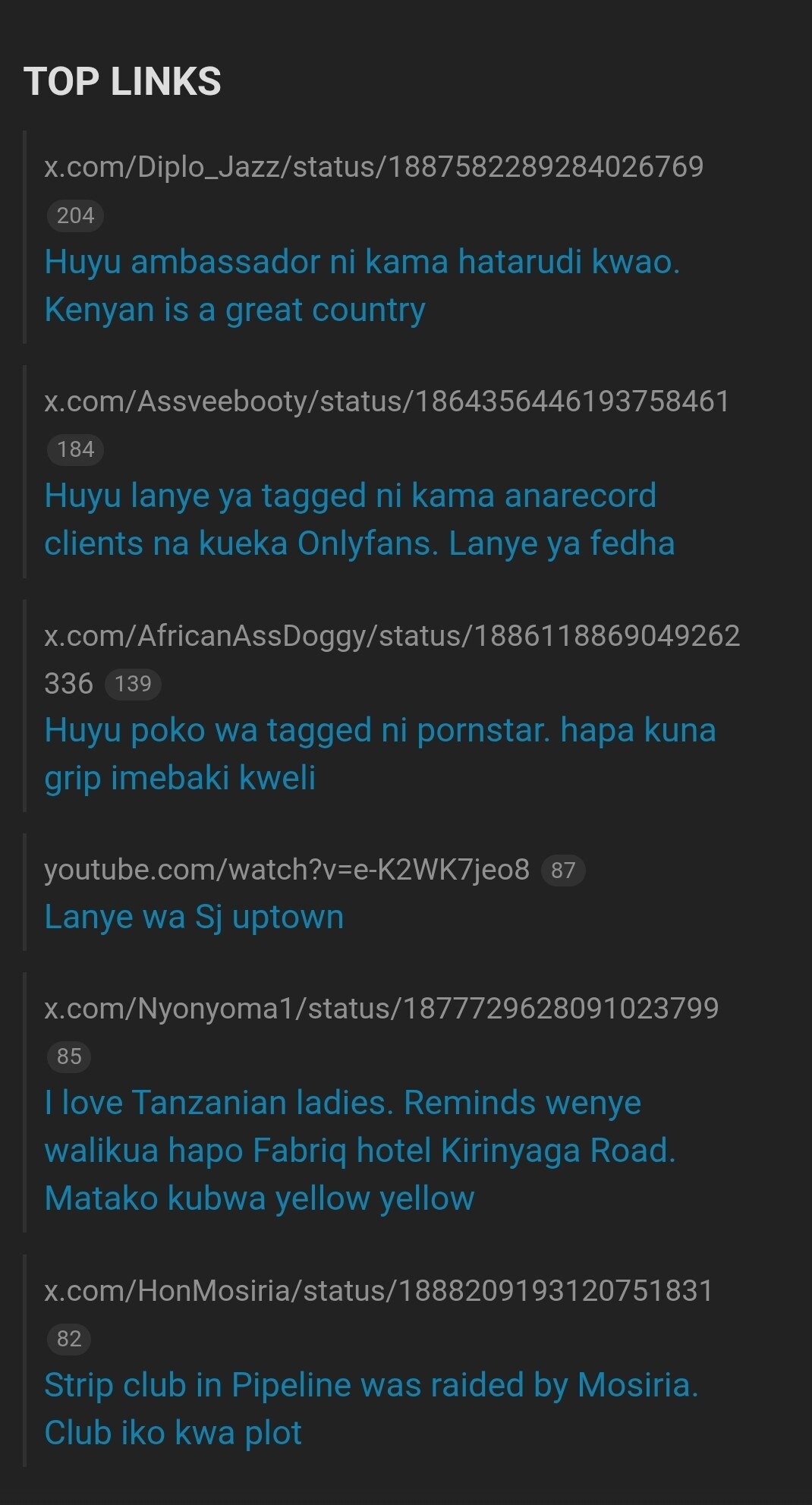The width and height of the screenshot is (812, 1505).
Task: Open the Diplo_Jazz status URL
Action: coord(374,166)
